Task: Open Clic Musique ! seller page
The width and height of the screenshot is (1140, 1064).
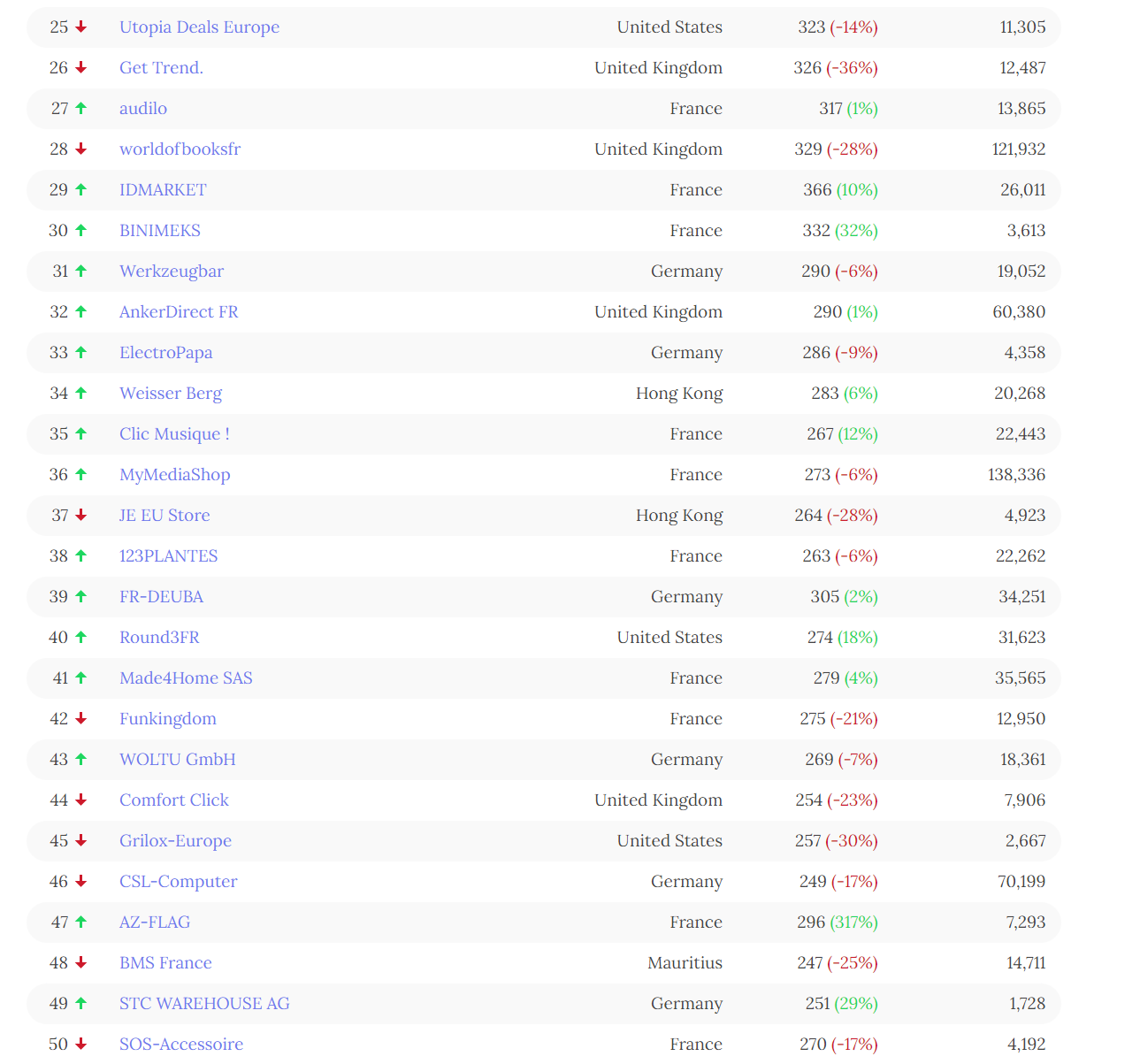Action: coord(174,434)
